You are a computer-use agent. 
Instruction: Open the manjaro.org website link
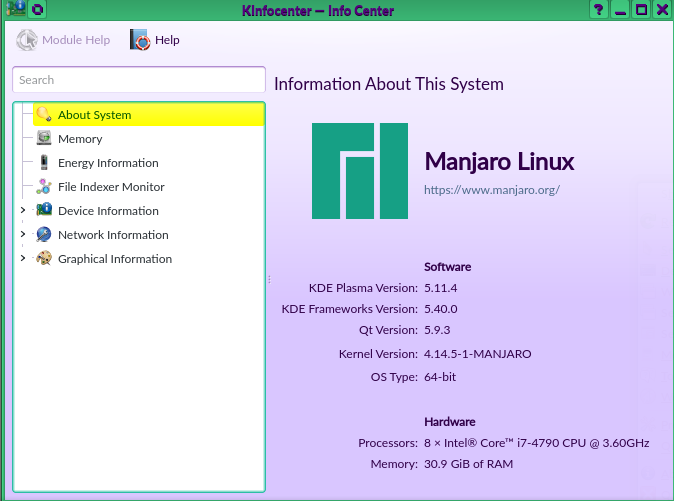click(491, 189)
